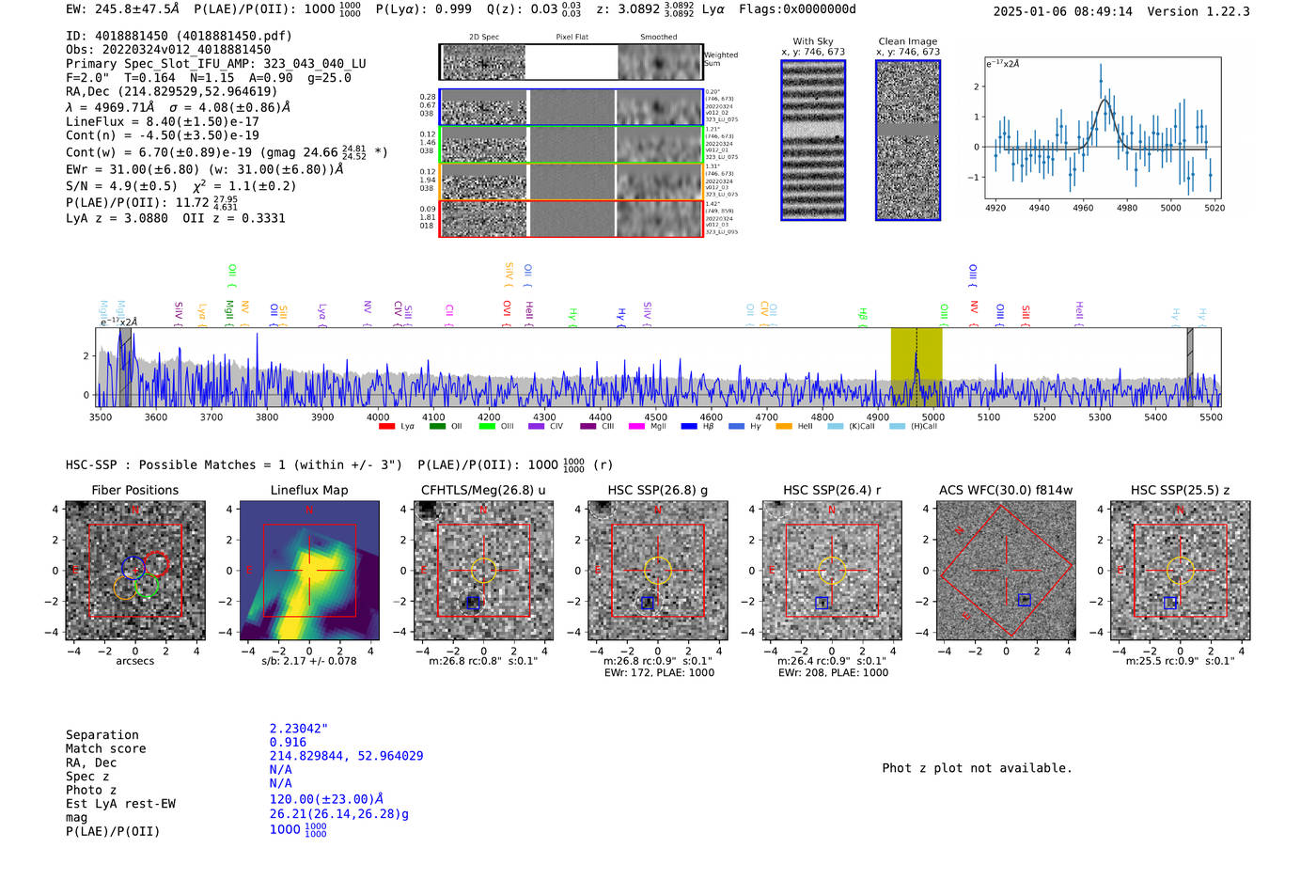Select the Flags:0x0000000d text
1316x896 pixels.
click(798, 9)
